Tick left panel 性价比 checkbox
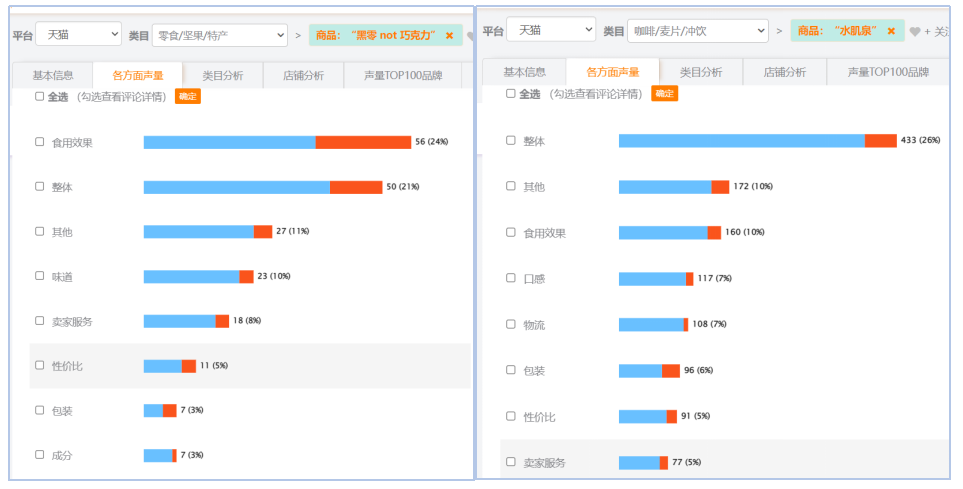The width and height of the screenshot is (963, 489). click(40, 365)
